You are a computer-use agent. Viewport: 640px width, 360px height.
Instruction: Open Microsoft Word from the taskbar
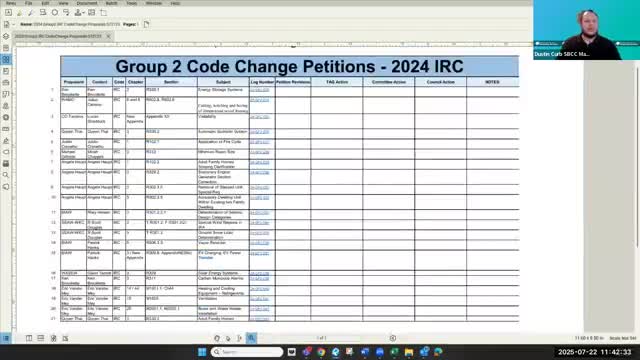point(365,352)
